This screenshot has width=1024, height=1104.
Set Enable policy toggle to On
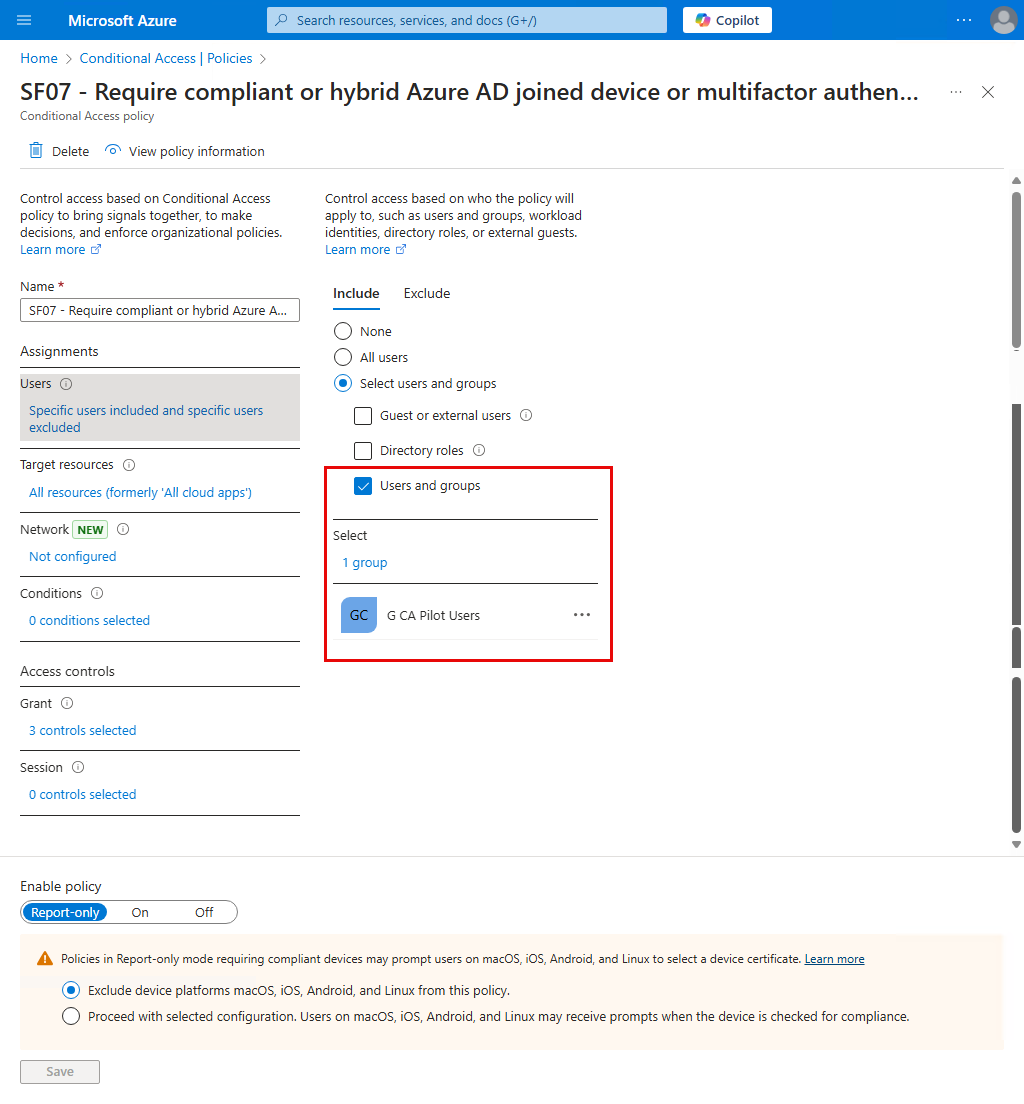point(140,912)
